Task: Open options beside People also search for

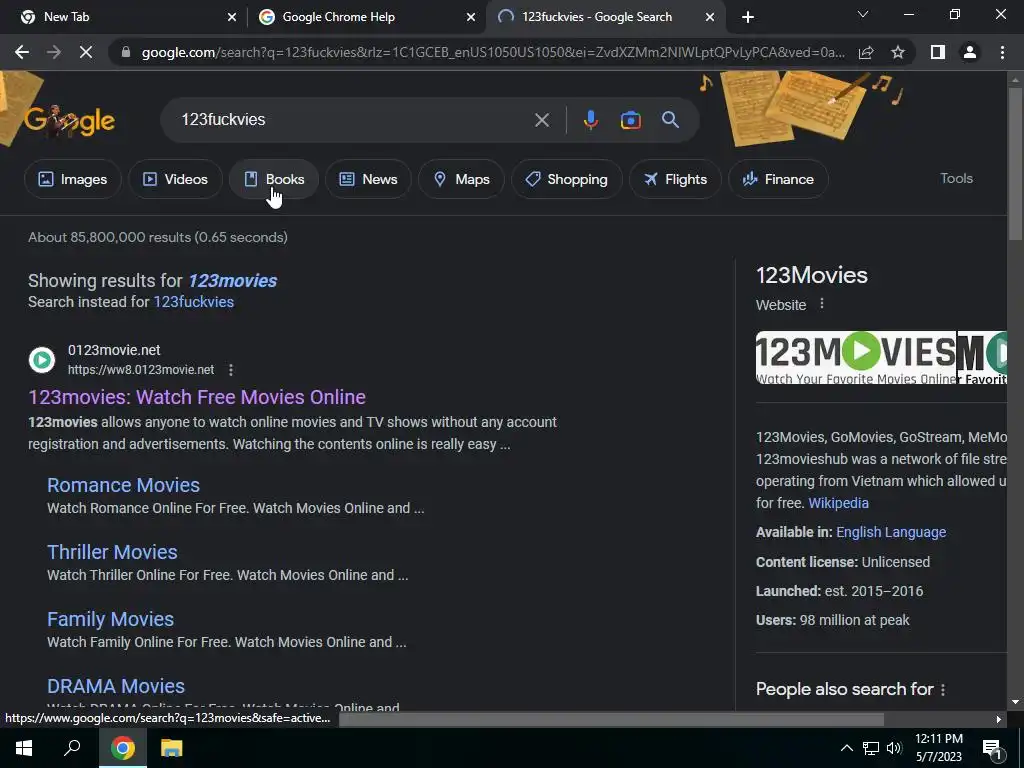Action: (x=942, y=690)
